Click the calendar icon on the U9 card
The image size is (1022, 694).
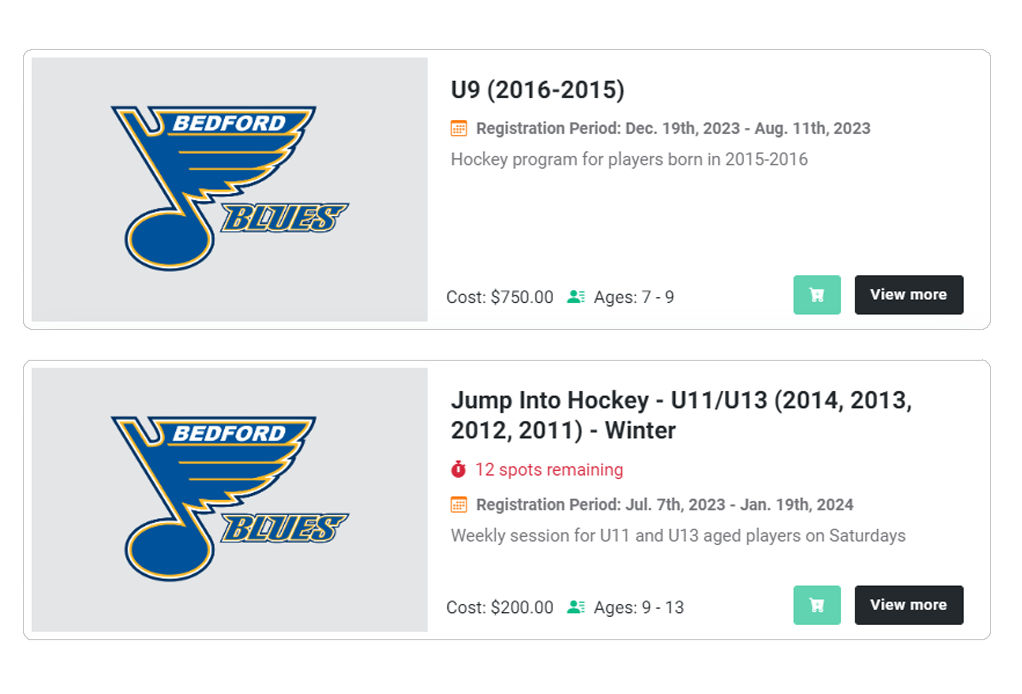click(459, 128)
